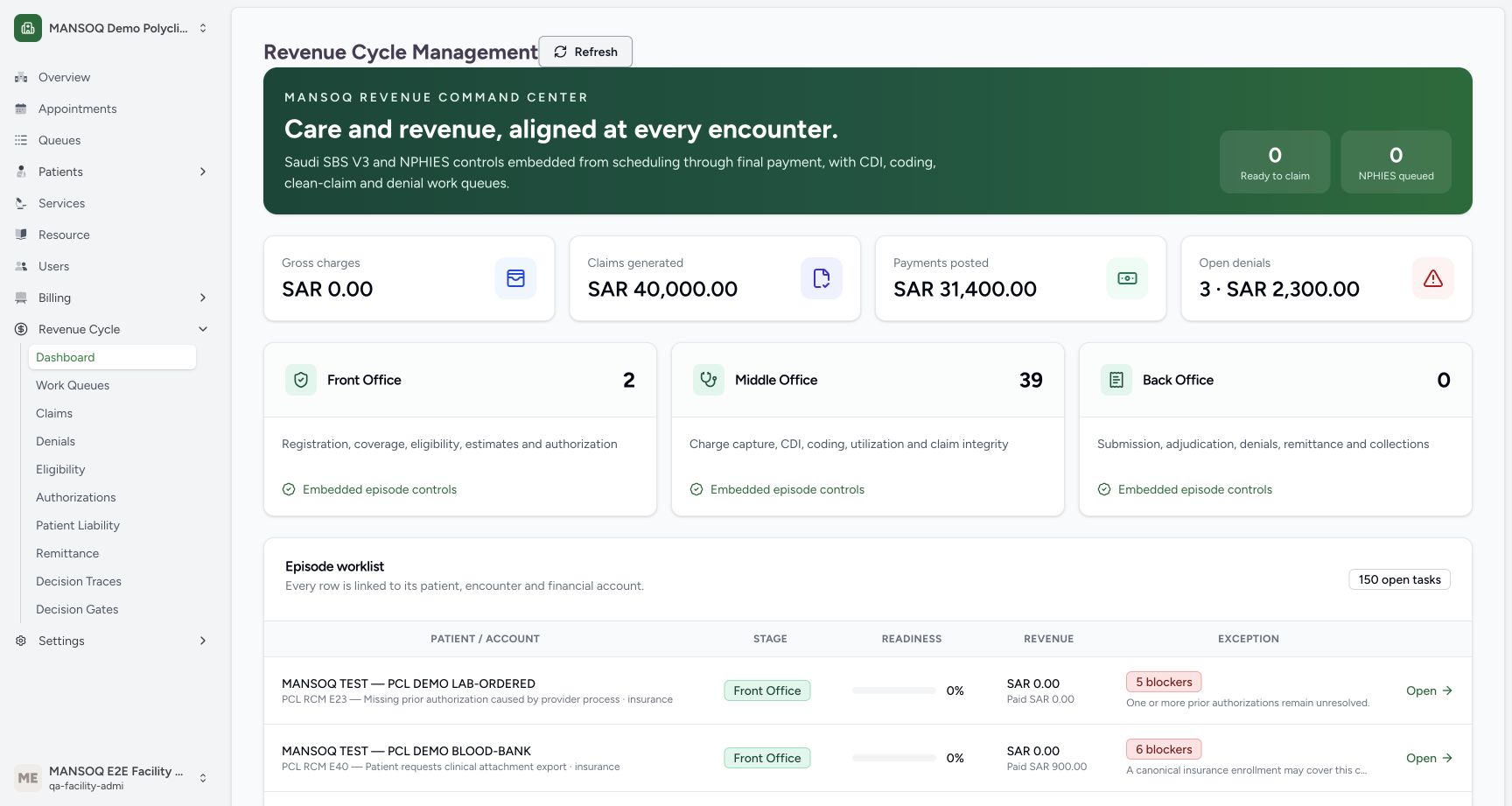Click the Resource sidebar icon

(x=21, y=235)
